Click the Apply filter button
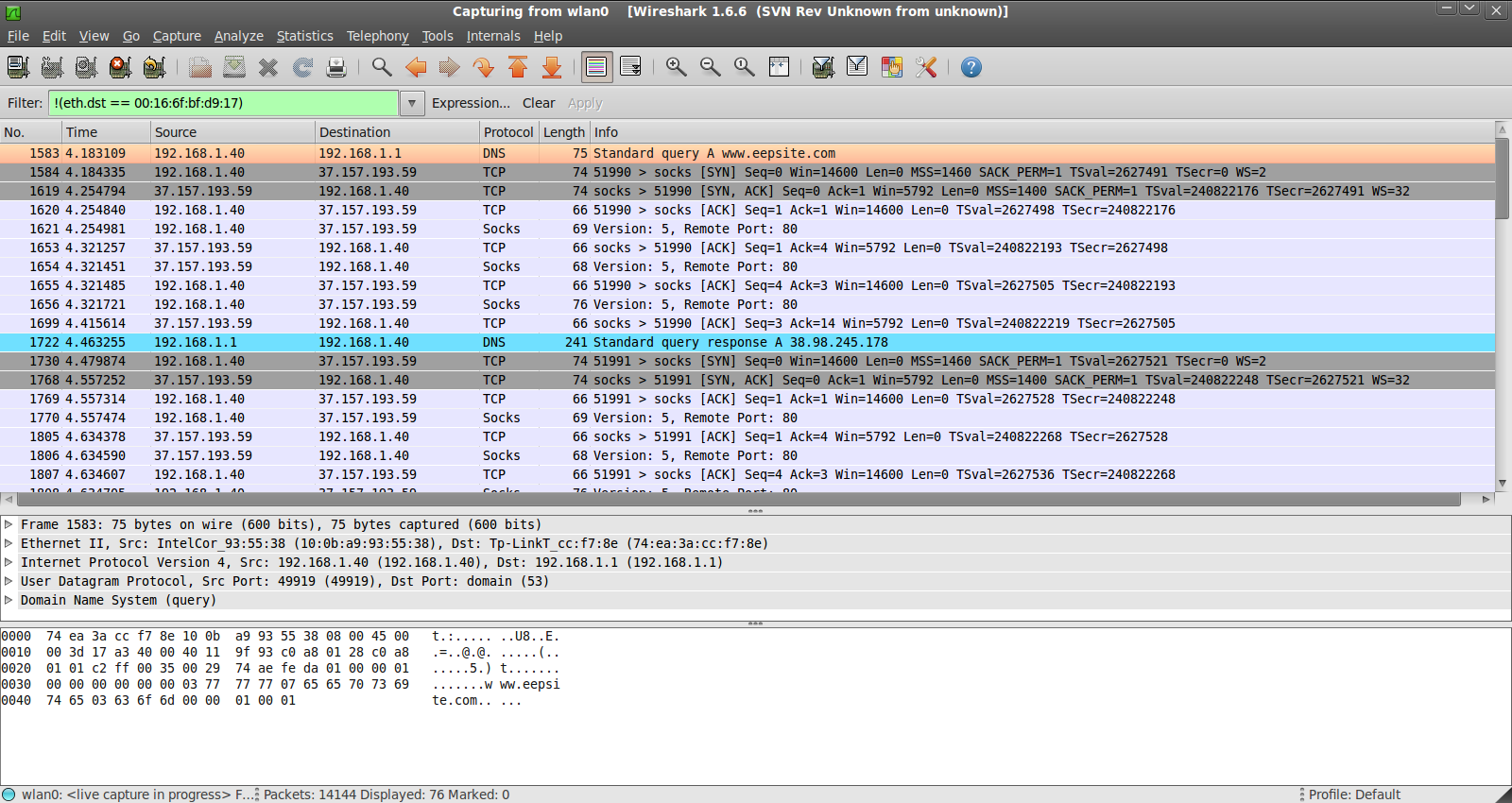Viewport: 1512px width, 803px height. pyautogui.click(x=585, y=103)
